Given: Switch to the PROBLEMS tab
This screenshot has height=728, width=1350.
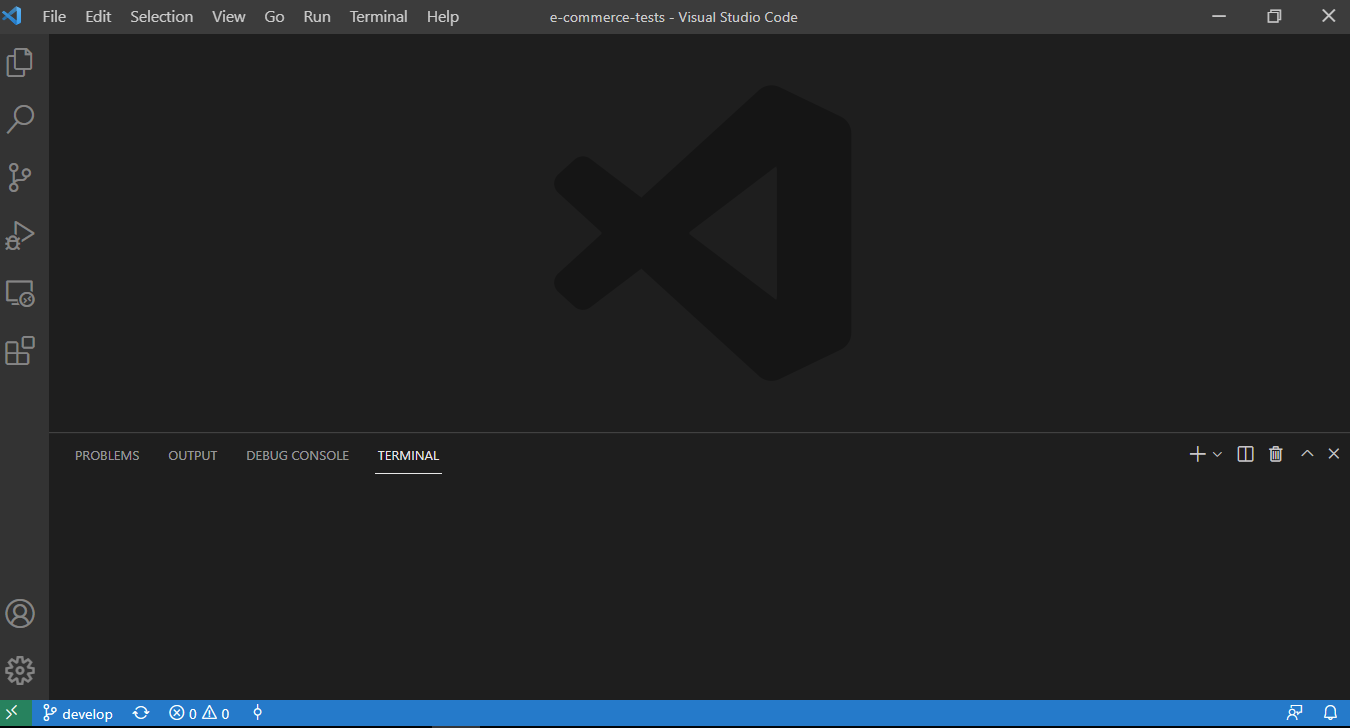Looking at the screenshot, I should (107, 456).
